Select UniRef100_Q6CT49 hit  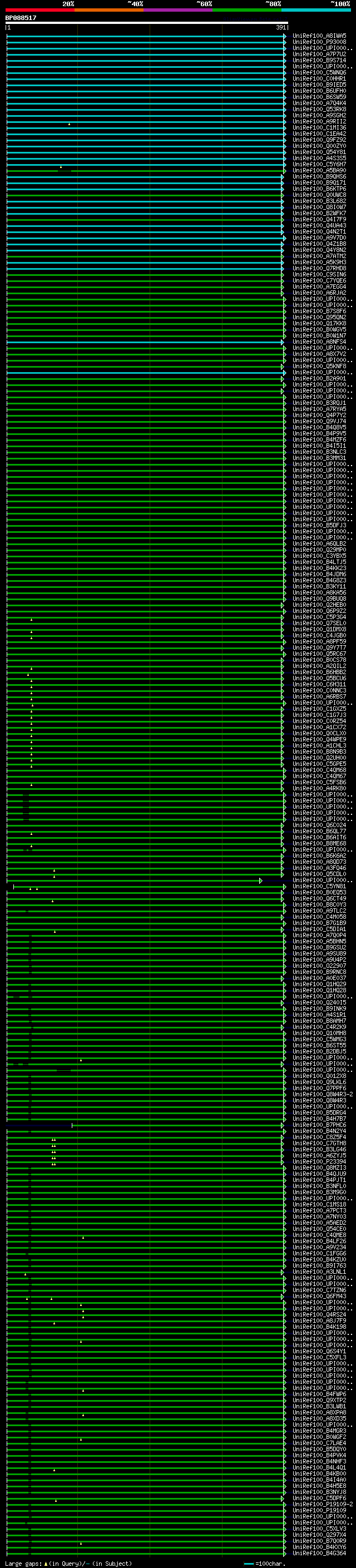click(319, 898)
